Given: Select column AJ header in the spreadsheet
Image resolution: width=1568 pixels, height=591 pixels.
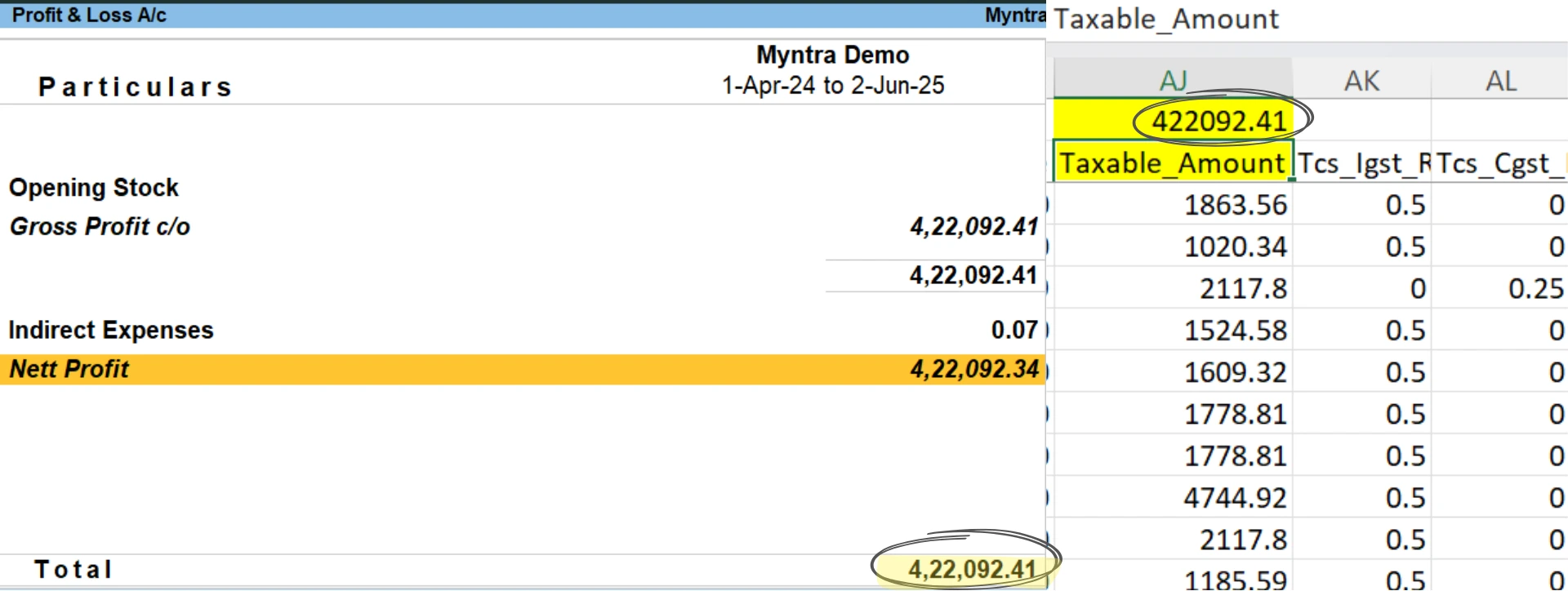Looking at the screenshot, I should pyautogui.click(x=1173, y=80).
